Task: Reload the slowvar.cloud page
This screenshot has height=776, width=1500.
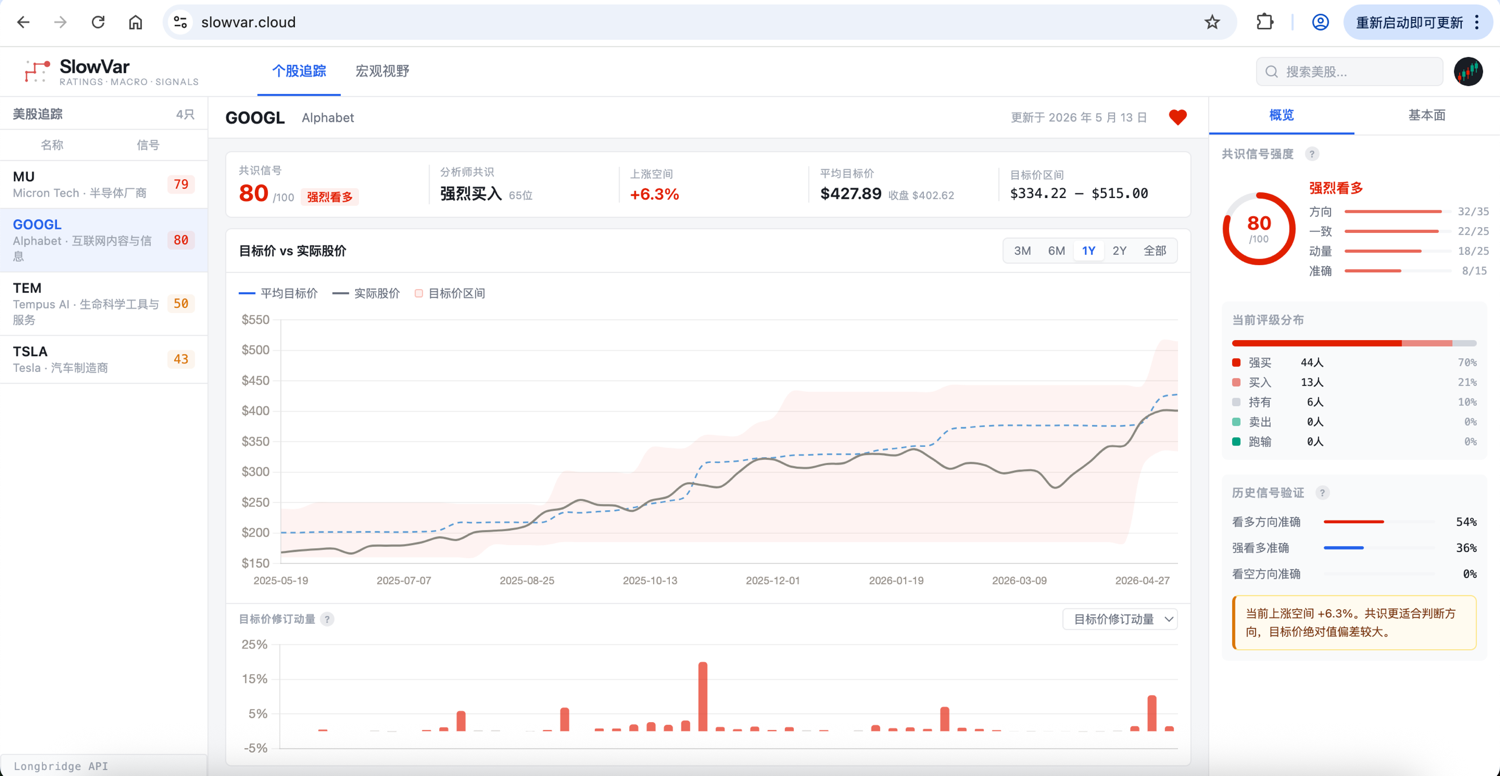Action: coord(98,22)
